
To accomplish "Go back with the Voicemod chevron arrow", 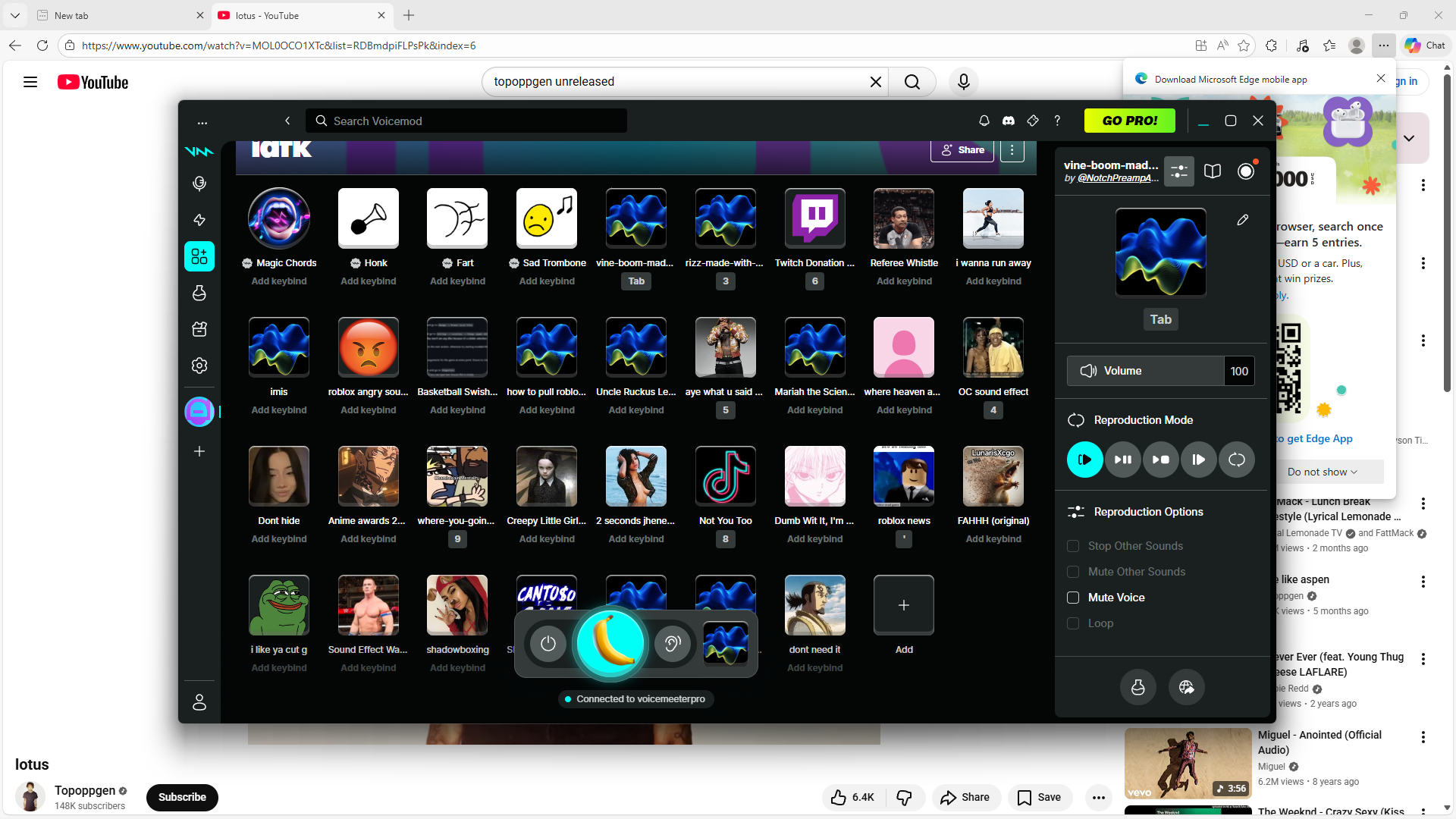I will (287, 121).
